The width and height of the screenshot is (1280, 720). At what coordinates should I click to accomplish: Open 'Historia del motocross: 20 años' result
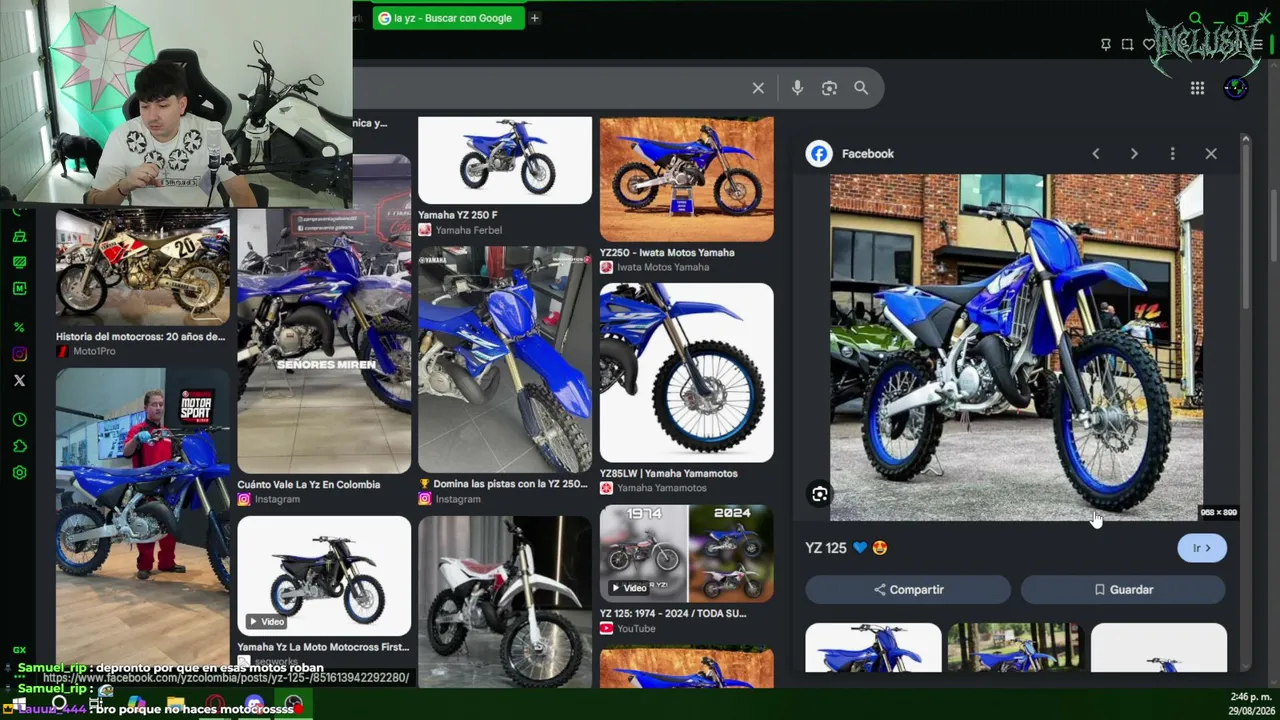pyautogui.click(x=141, y=337)
